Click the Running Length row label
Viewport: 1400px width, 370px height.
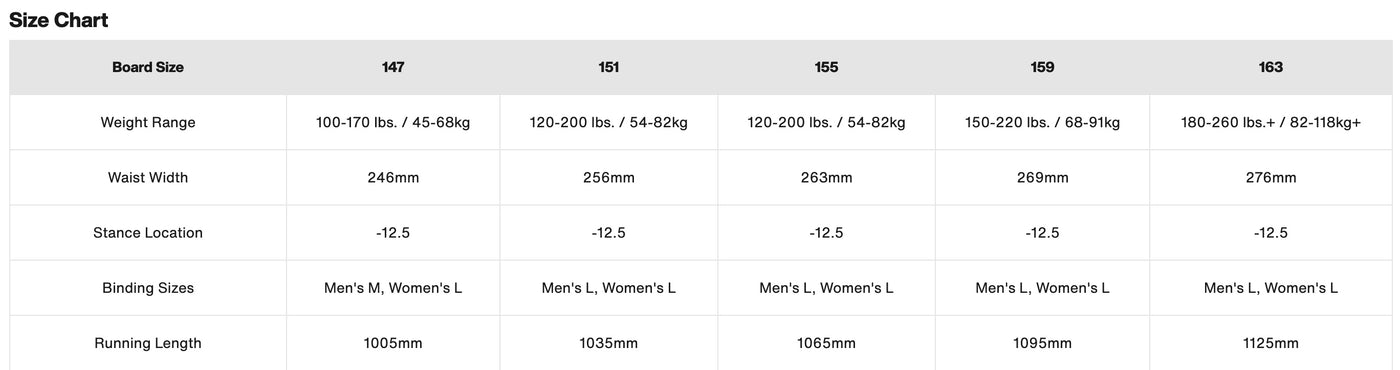[148, 343]
